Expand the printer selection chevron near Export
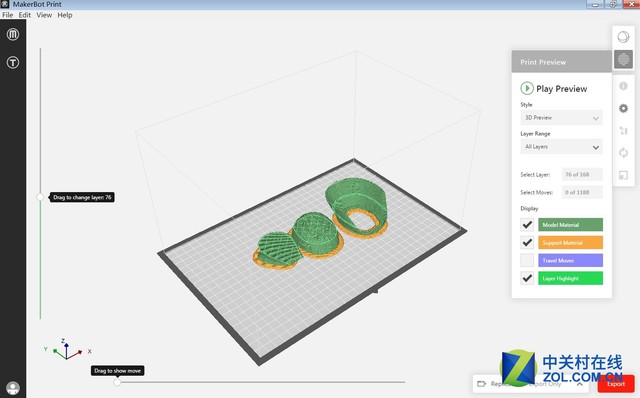Viewport: 640px width, 398px height. pos(580,384)
